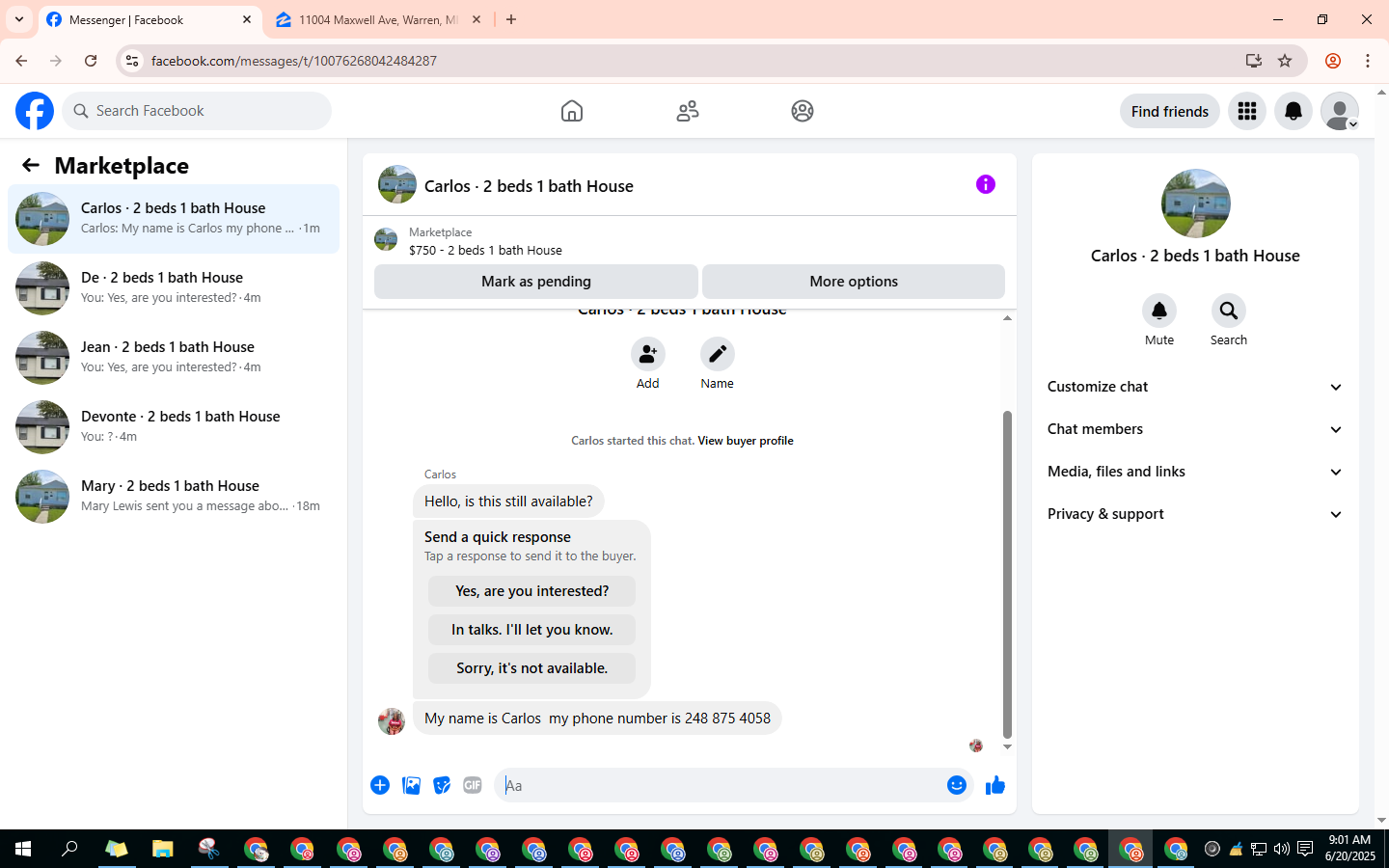Click Mark as pending button

click(x=536, y=282)
